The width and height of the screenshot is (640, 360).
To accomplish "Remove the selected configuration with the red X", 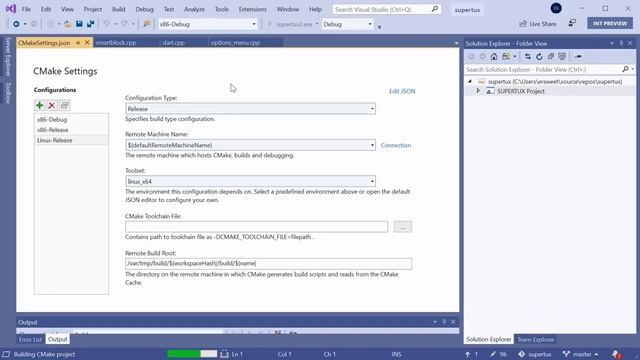I will point(52,106).
